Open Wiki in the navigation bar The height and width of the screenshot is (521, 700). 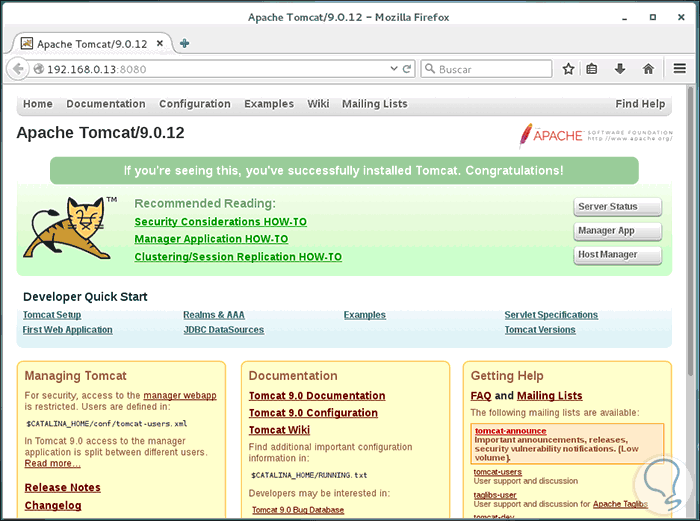coord(318,104)
